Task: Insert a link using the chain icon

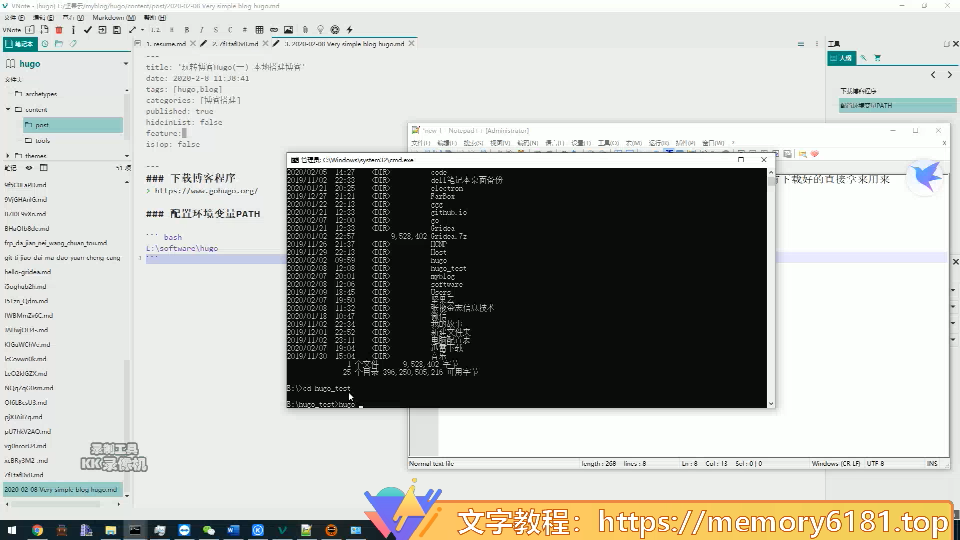Action: 274,29
